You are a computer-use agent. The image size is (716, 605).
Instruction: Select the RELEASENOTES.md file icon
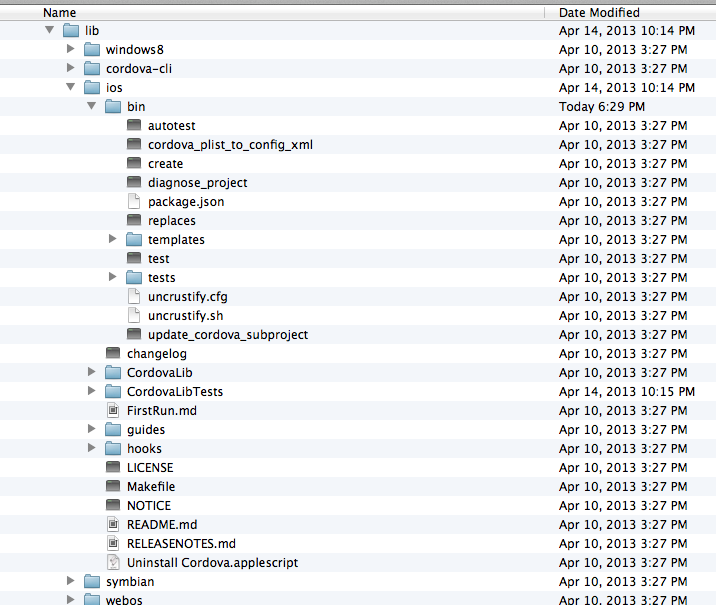pos(113,543)
